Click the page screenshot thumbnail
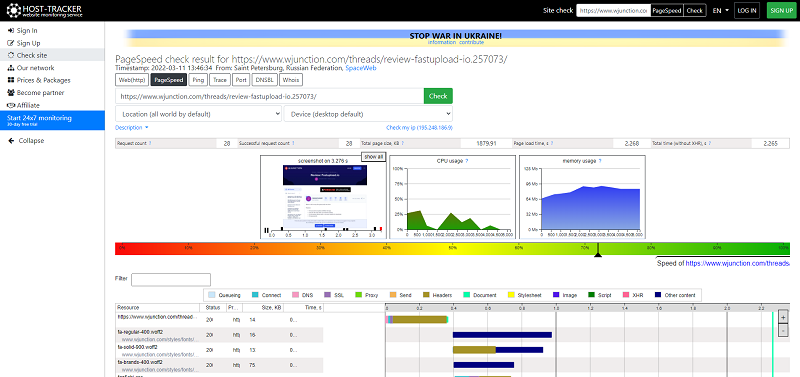The height and width of the screenshot is (377, 800). click(324, 196)
